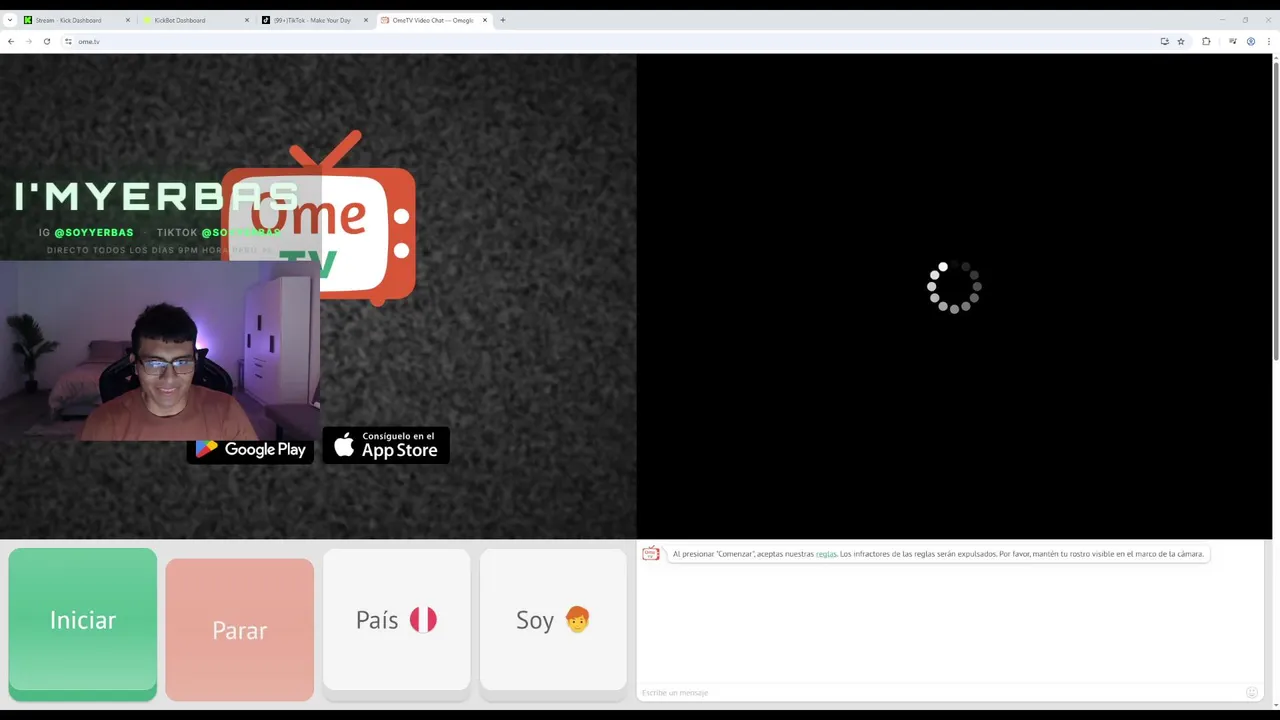Screen dimensions: 1280x720
Task: Open the Google Play store badge
Action: (250, 449)
